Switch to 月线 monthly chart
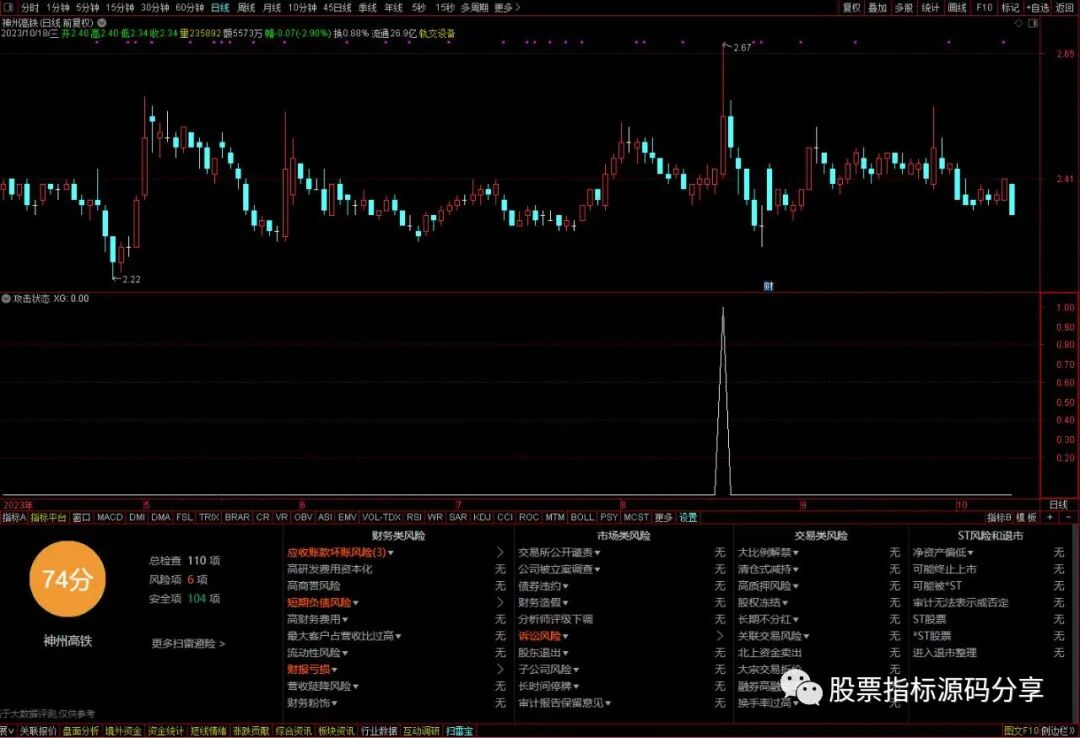The height and width of the screenshot is (738, 1080). (x=272, y=8)
